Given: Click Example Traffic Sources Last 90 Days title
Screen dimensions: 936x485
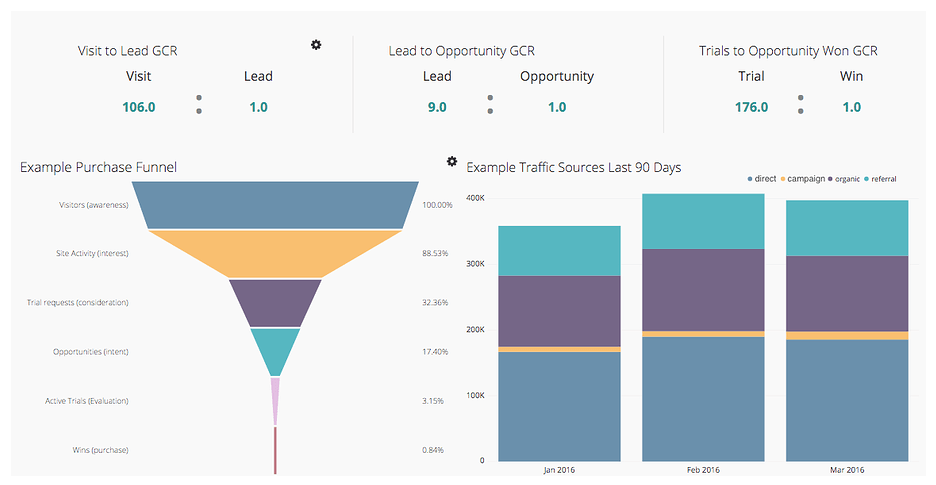Looking at the screenshot, I should click(x=574, y=167).
